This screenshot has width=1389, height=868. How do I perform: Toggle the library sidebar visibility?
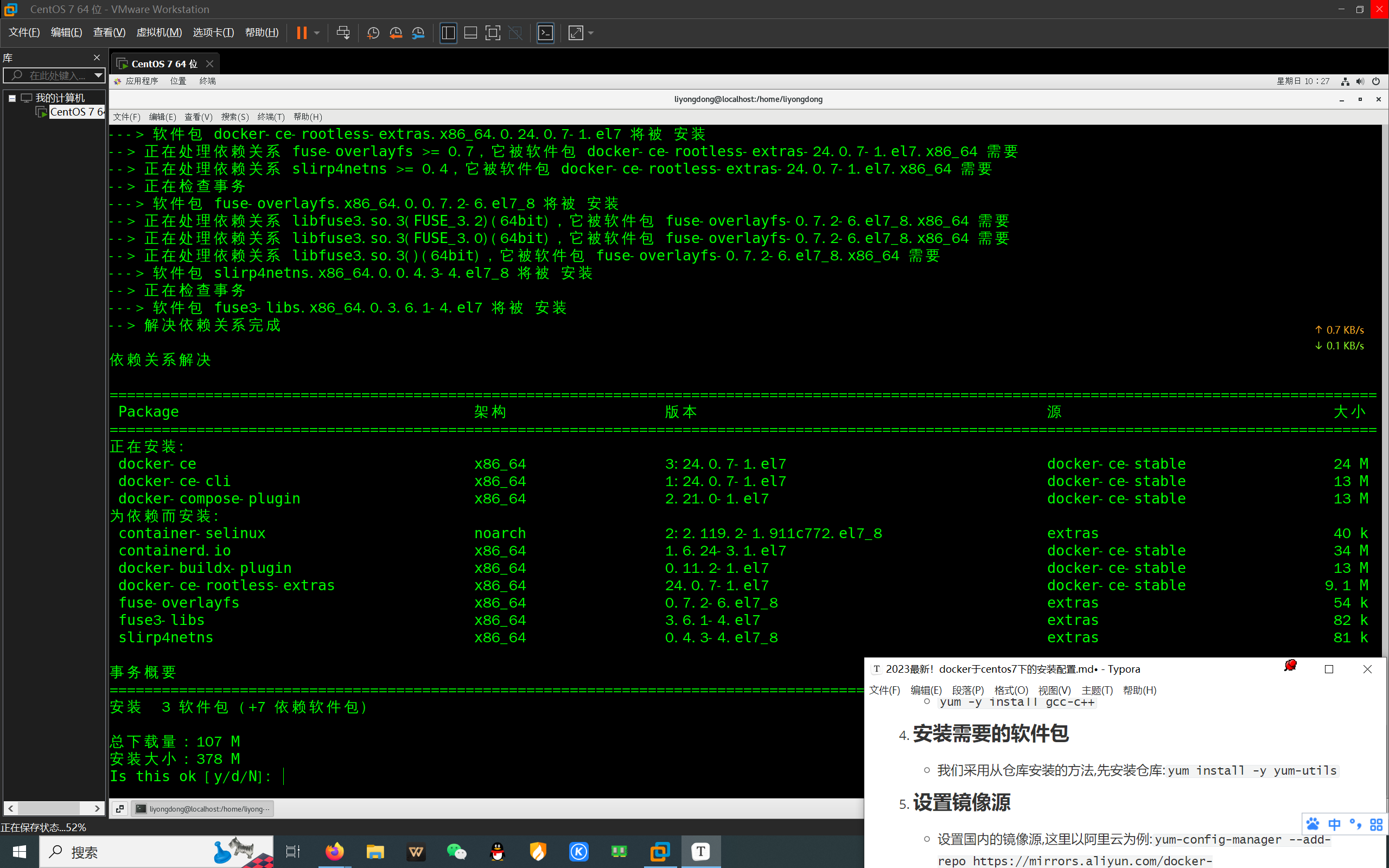point(448,33)
